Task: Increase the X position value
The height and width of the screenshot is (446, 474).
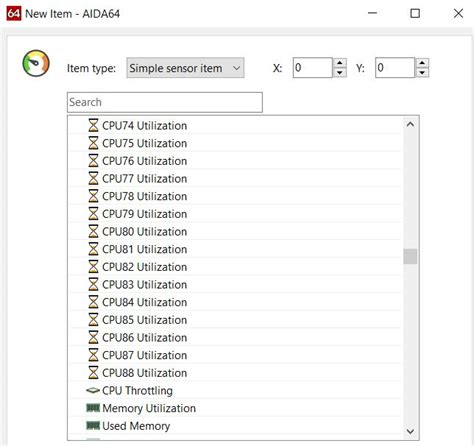Action: [340, 63]
